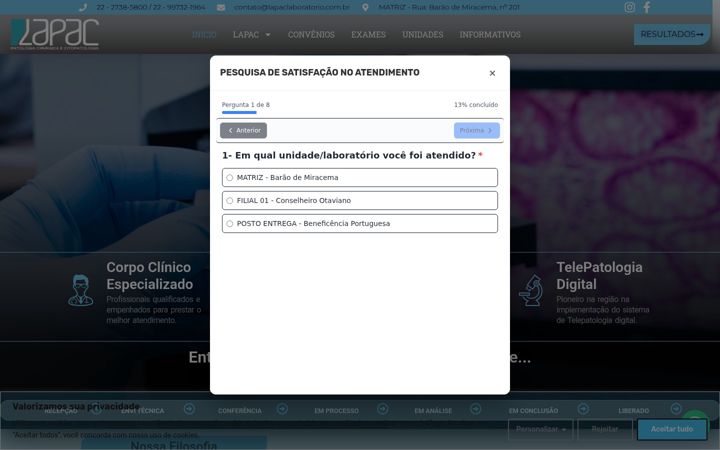Open the Personalizar cookie options dropdown

point(540,429)
